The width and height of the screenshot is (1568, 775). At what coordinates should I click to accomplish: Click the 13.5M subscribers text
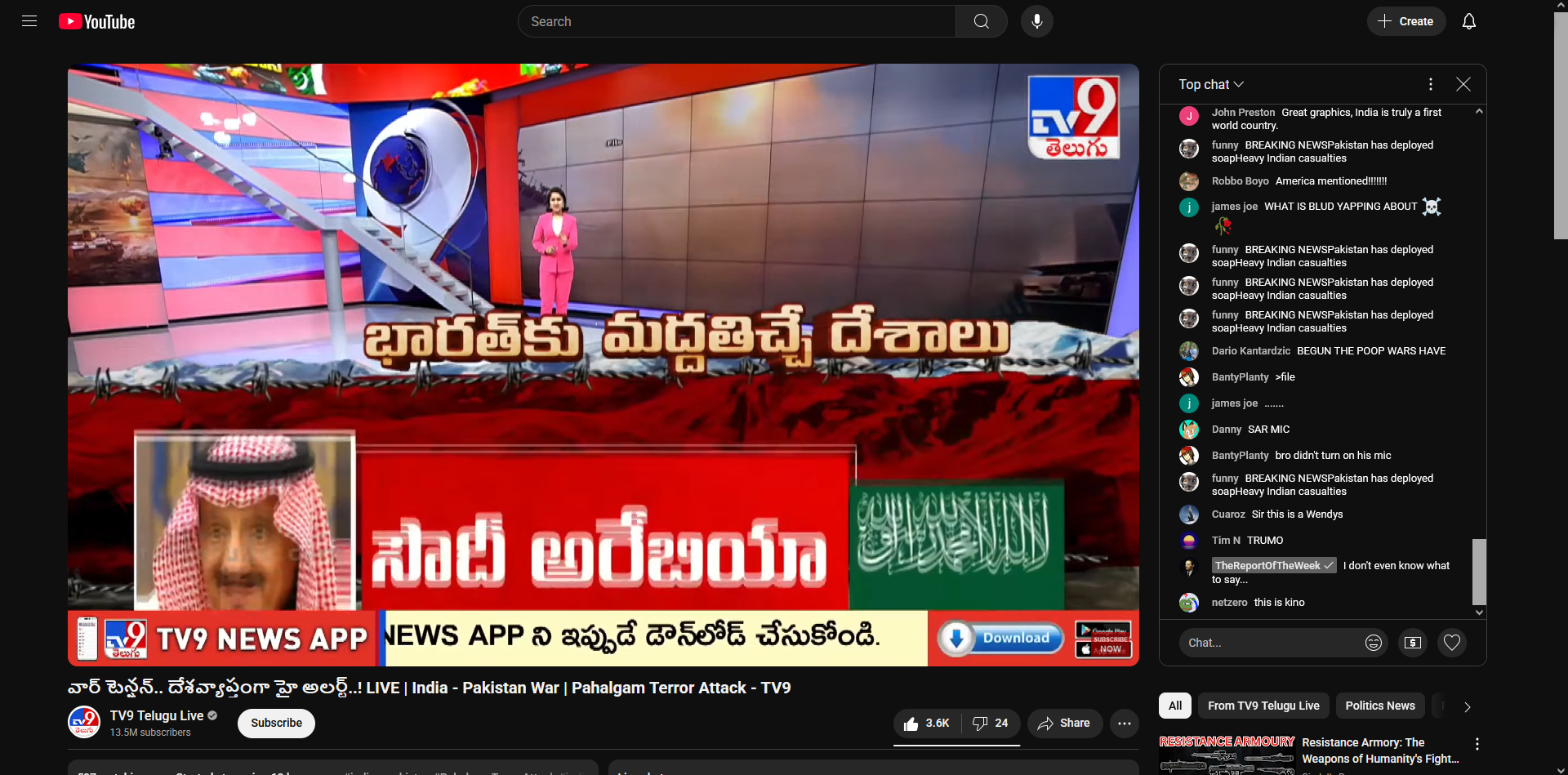(150, 733)
